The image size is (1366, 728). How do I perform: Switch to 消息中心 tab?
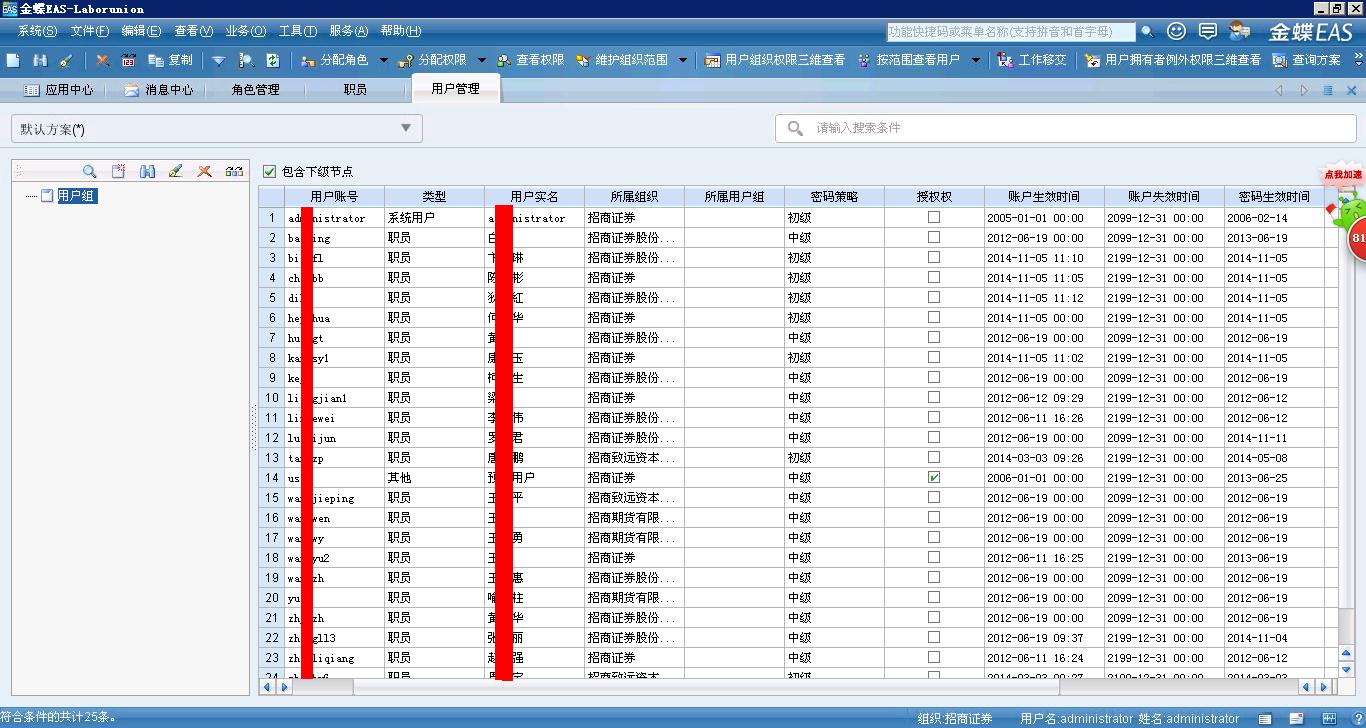tap(158, 90)
